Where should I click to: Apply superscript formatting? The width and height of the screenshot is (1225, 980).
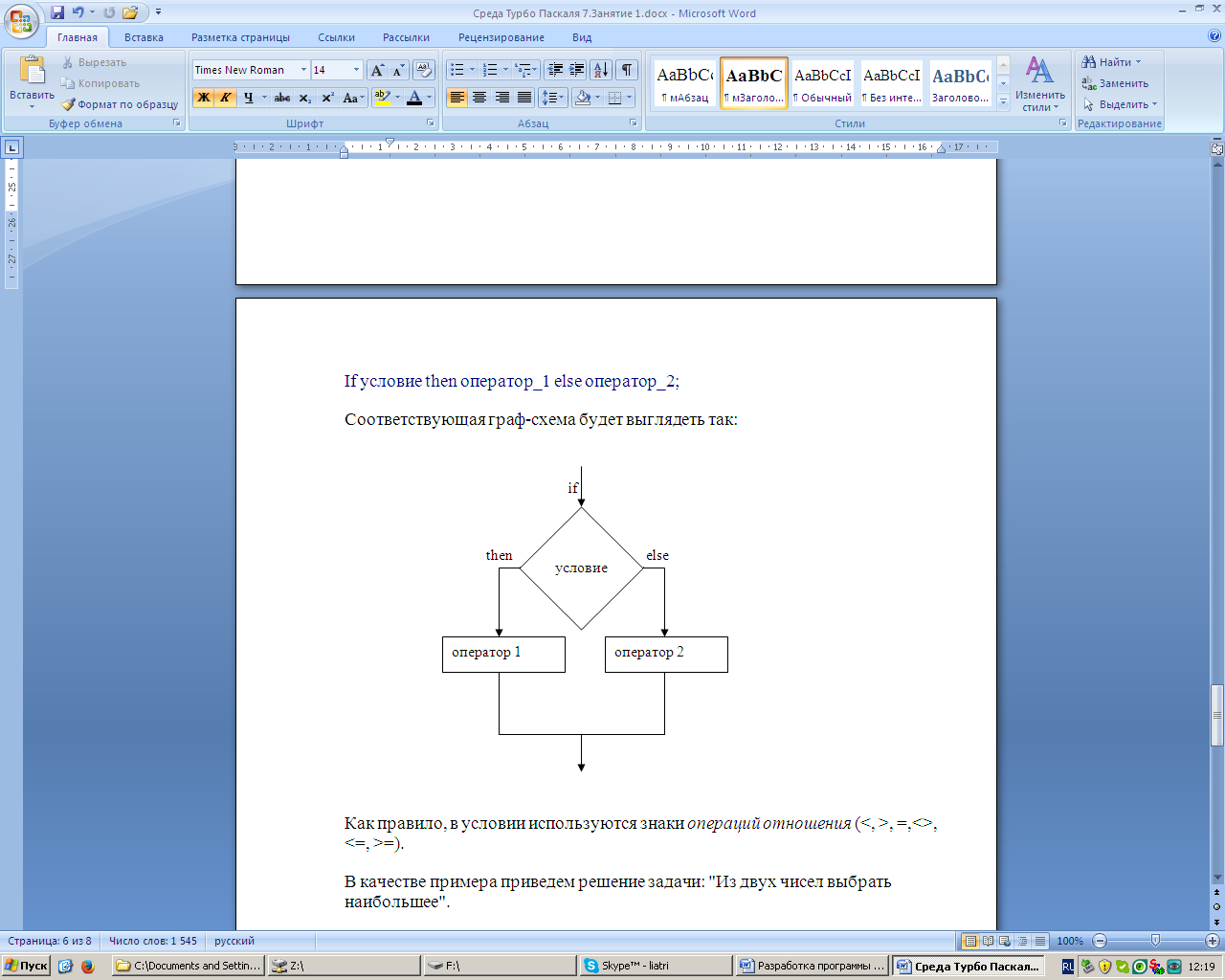327,98
